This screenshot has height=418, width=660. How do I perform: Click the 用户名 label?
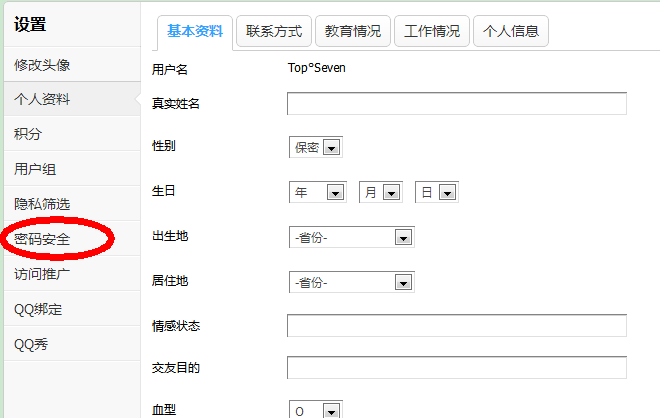click(x=170, y=69)
